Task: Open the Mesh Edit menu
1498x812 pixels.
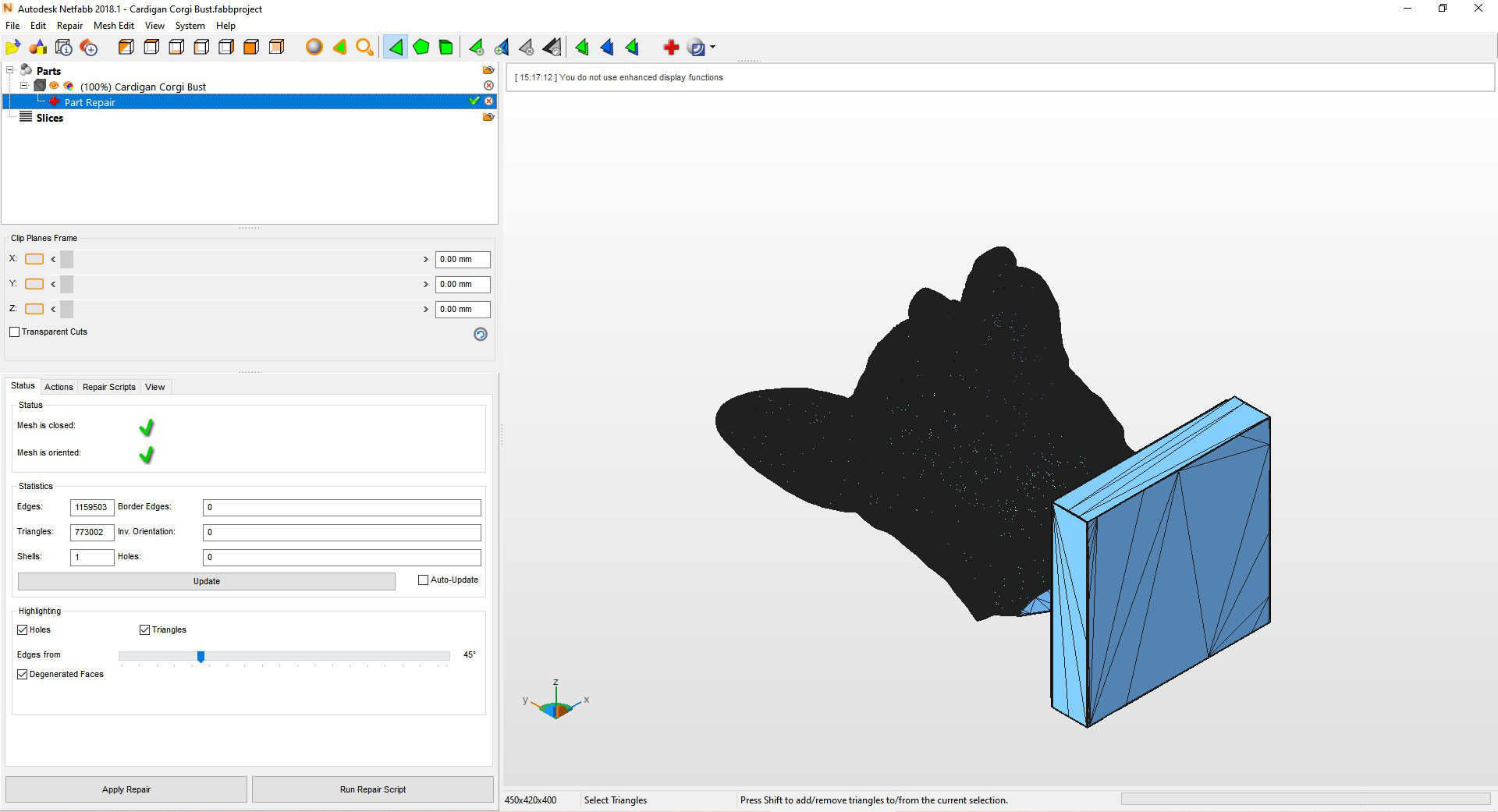Action: click(x=114, y=26)
